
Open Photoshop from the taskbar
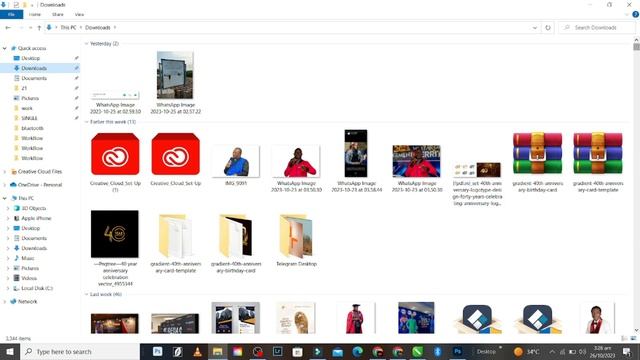157,351
